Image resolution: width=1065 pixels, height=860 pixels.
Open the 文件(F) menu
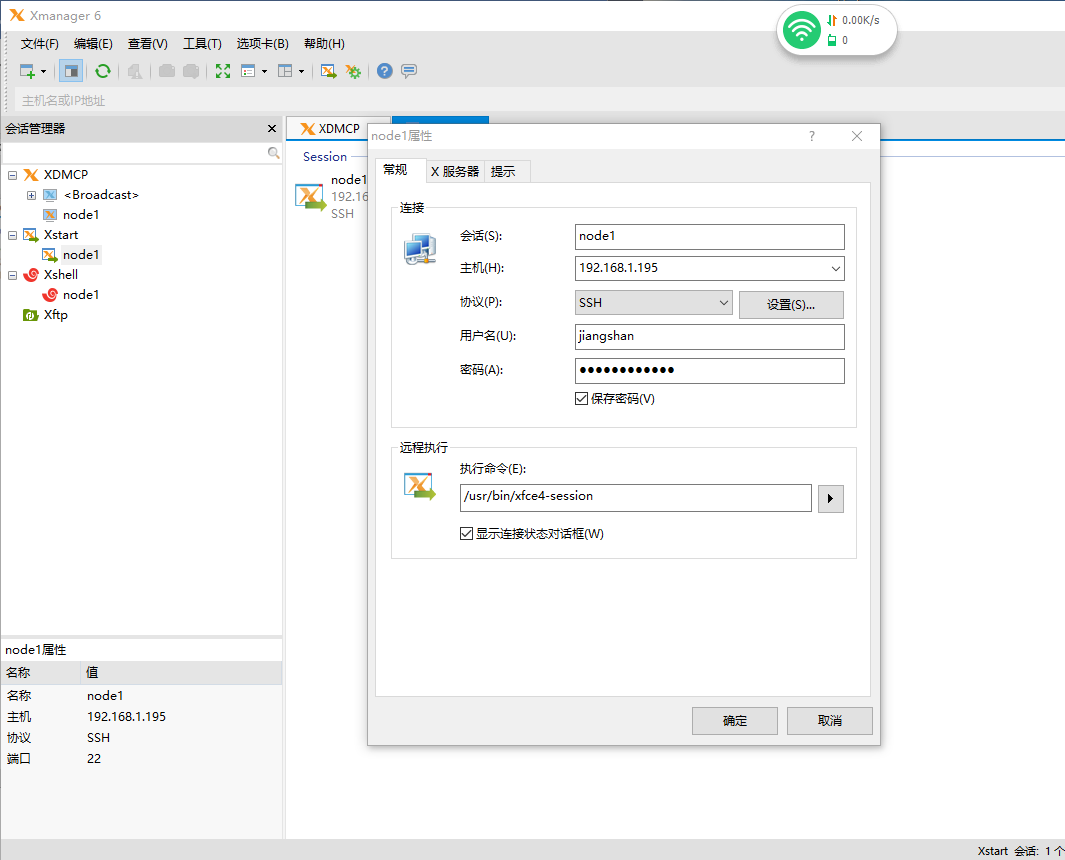tap(39, 43)
